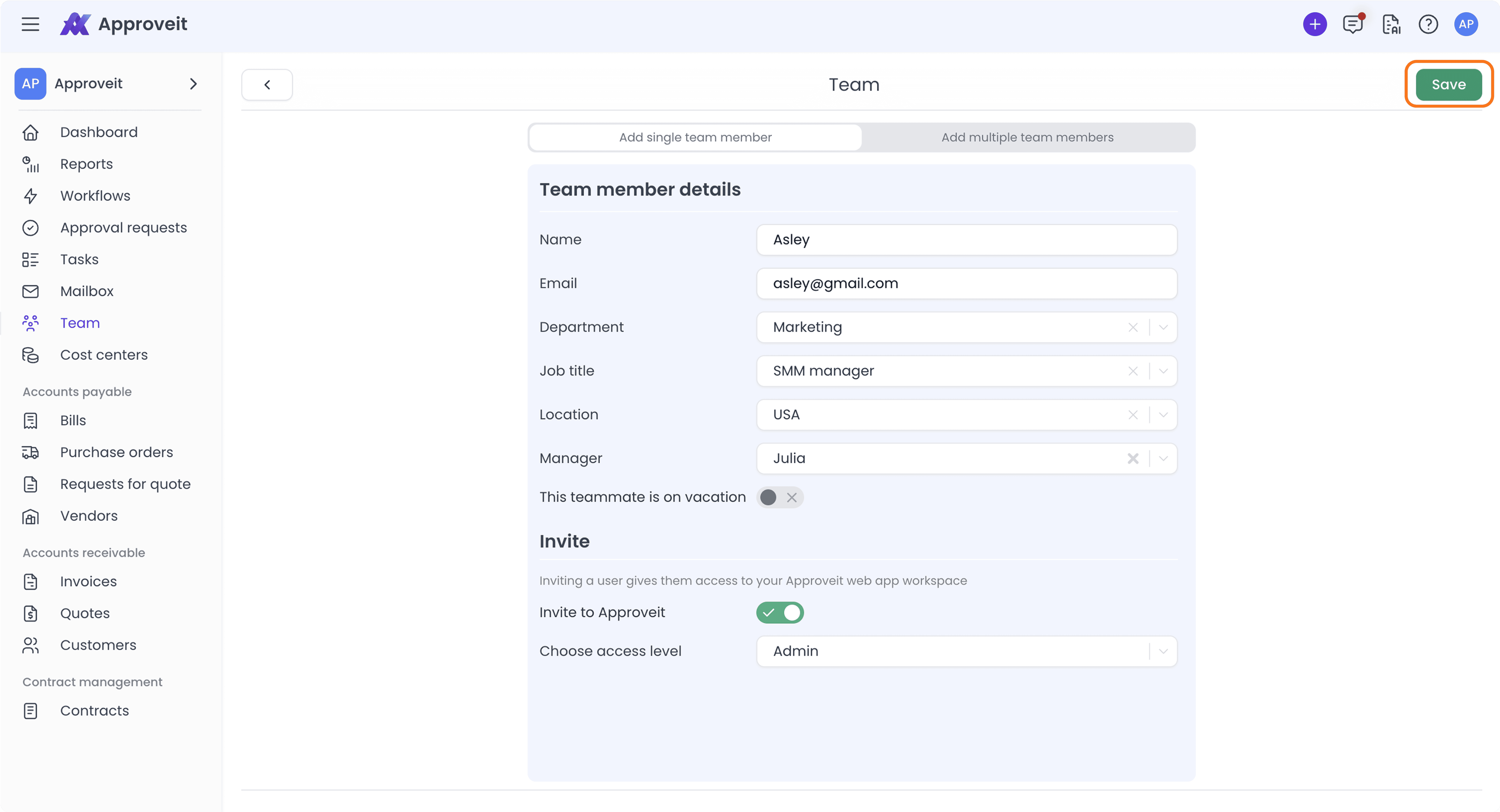Expand the Approveit workspace chevron
Viewport: 1500px width, 812px height.
193,84
